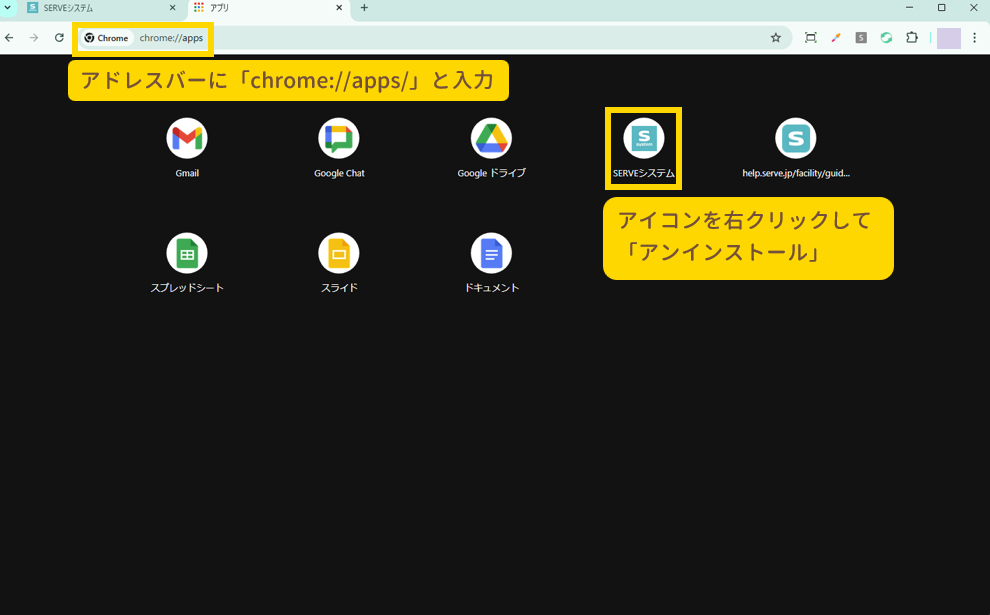Open the ドキュメント app icon
The width and height of the screenshot is (990, 615).
491,254
